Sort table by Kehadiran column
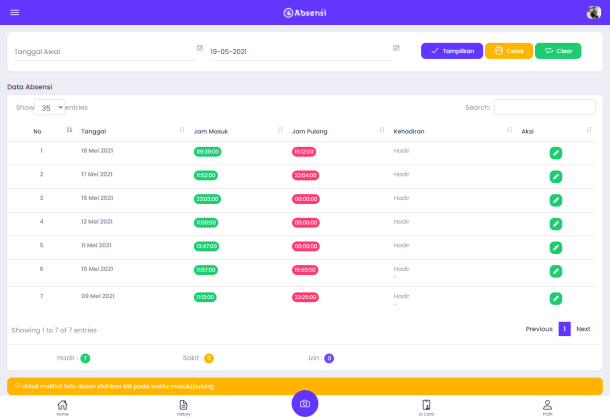The image size is (610, 420). [506, 130]
